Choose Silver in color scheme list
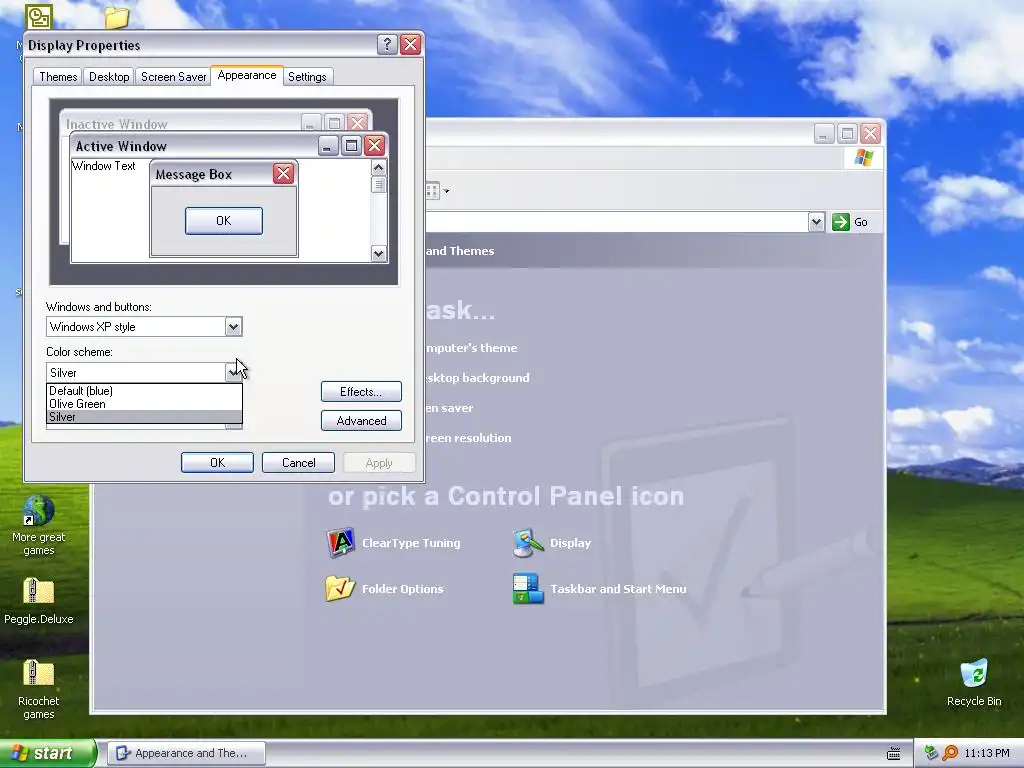This screenshot has width=1024, height=768. click(144, 417)
